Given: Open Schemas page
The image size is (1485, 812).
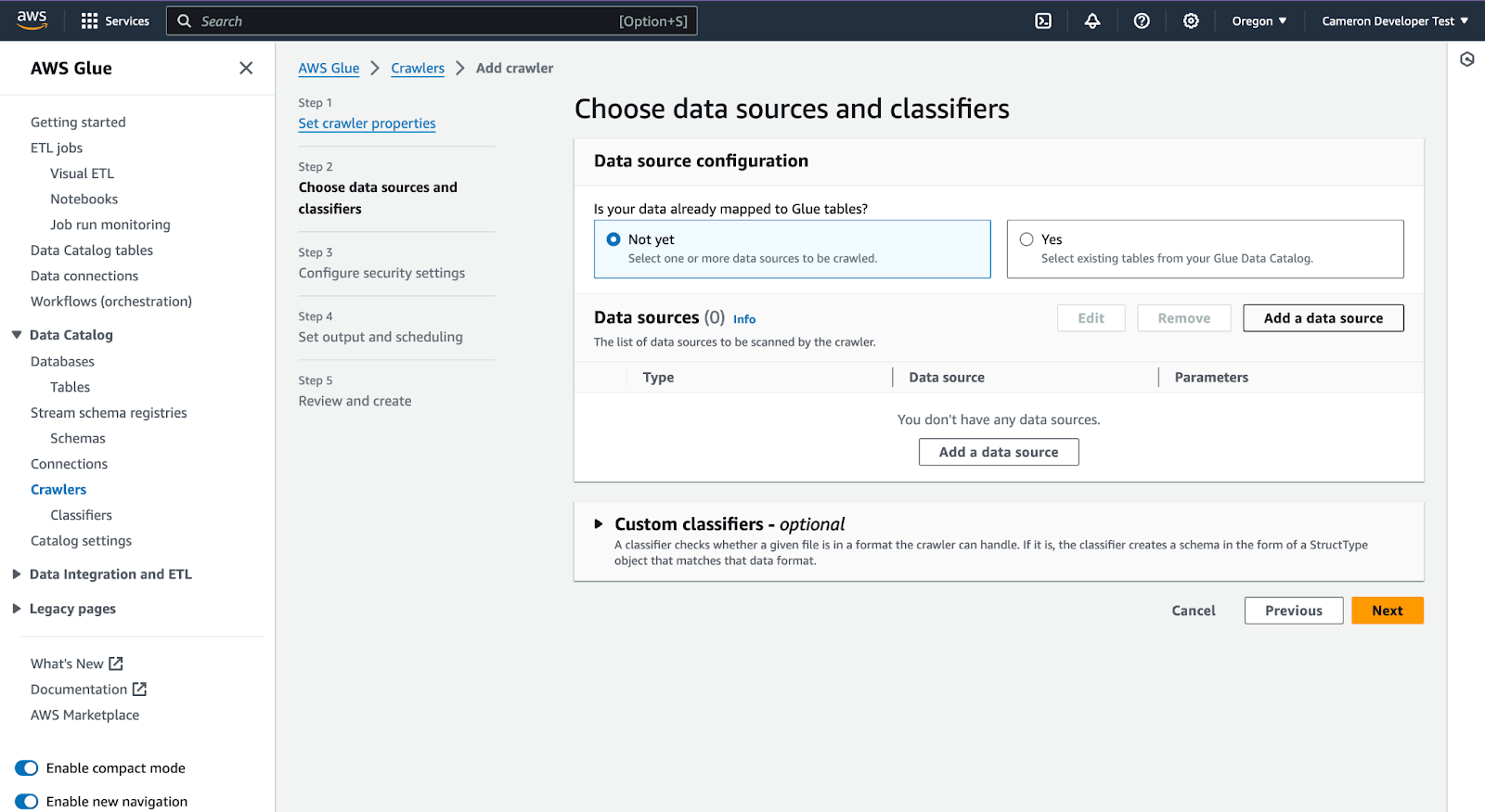Looking at the screenshot, I should tap(78, 438).
